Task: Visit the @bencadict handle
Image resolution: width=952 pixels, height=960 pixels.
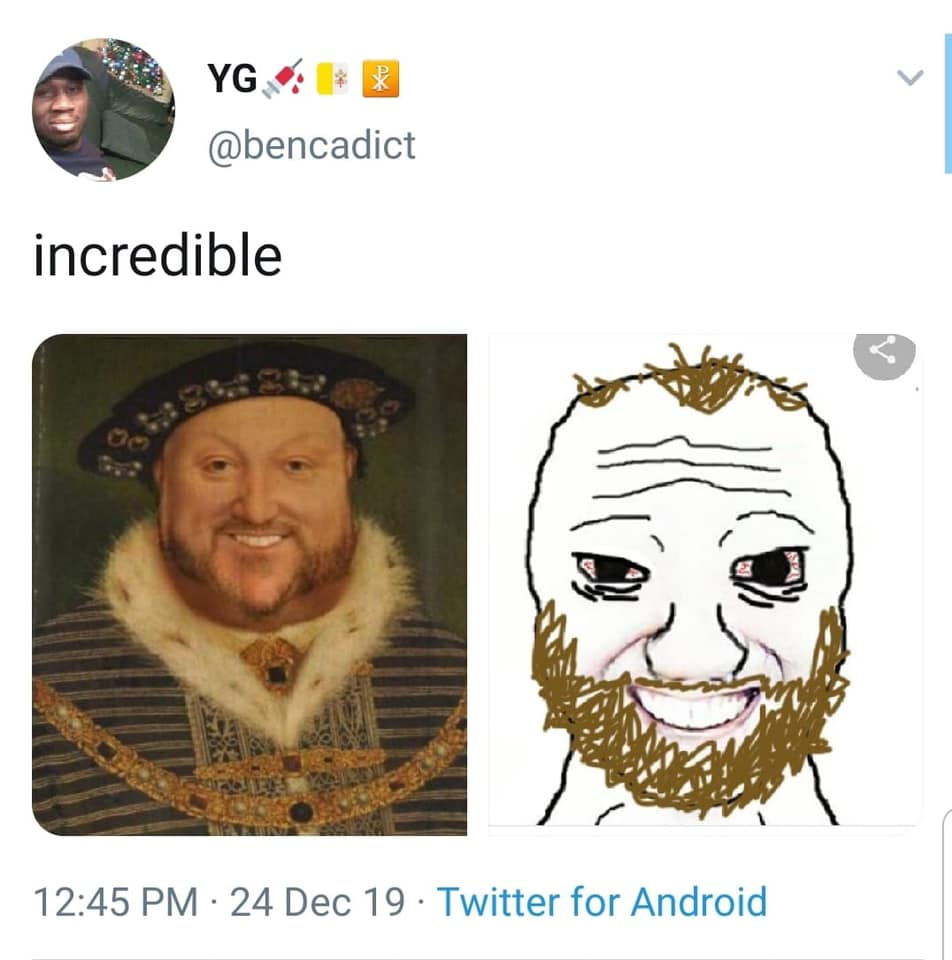Action: click(x=310, y=145)
